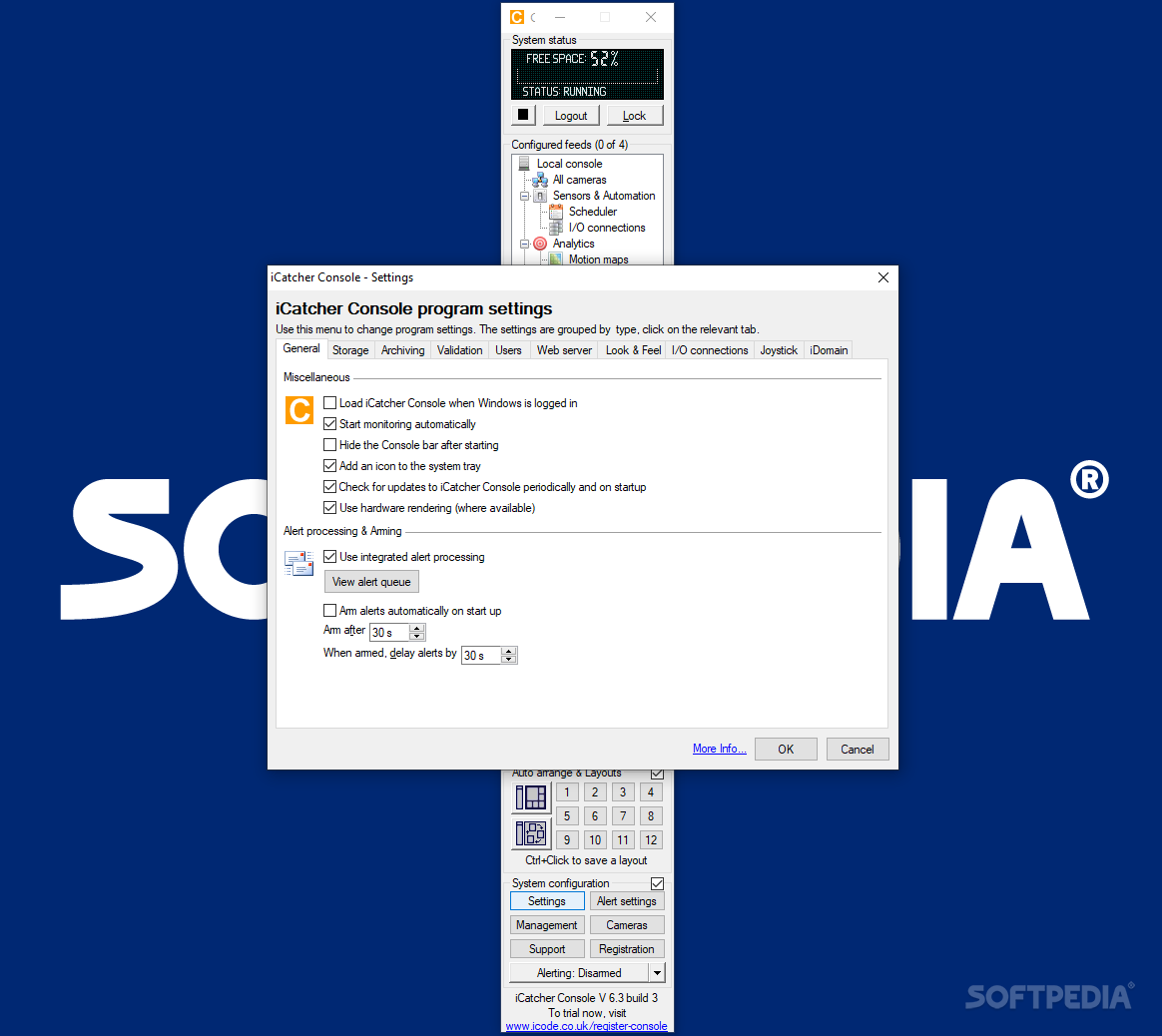Collapse the Analytics tree node
Screen dimensions: 1162x1036
[x=525, y=244]
